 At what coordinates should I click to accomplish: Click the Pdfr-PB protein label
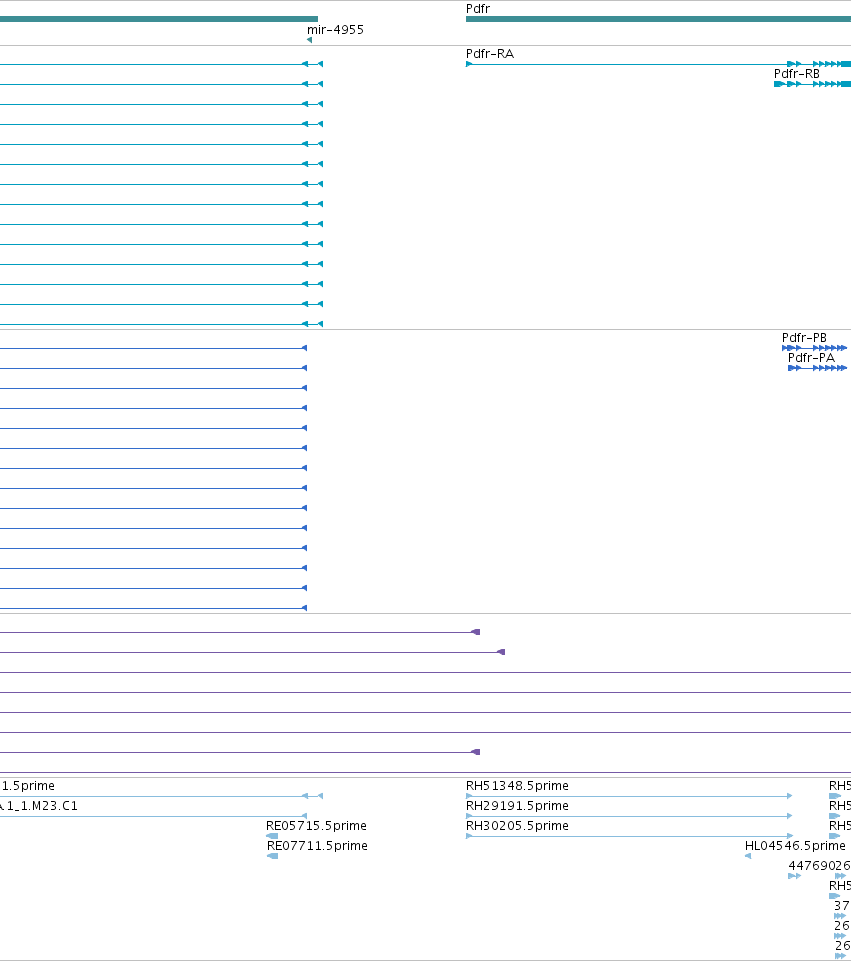click(804, 338)
